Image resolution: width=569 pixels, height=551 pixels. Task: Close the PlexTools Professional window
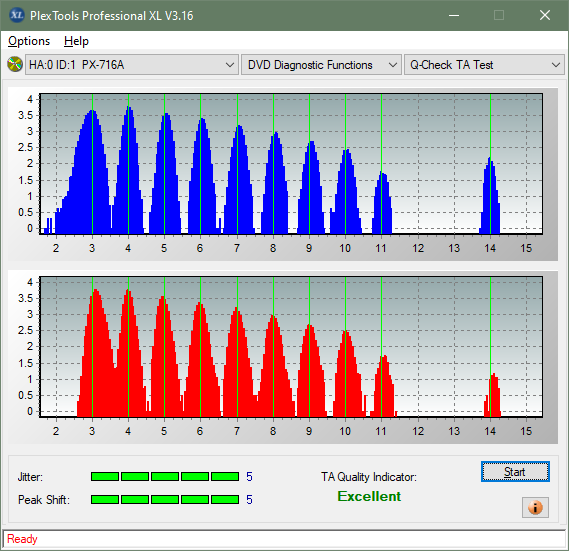point(545,15)
